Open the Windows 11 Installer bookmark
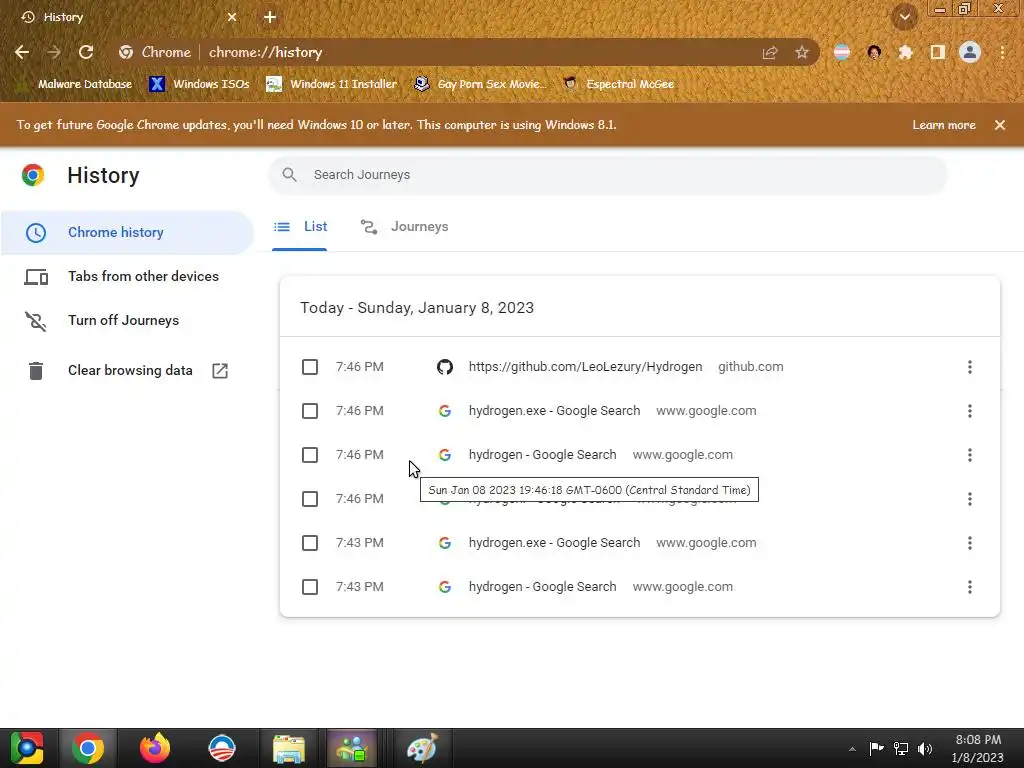Screen dimensions: 1024x768 pyautogui.click(x=332, y=84)
